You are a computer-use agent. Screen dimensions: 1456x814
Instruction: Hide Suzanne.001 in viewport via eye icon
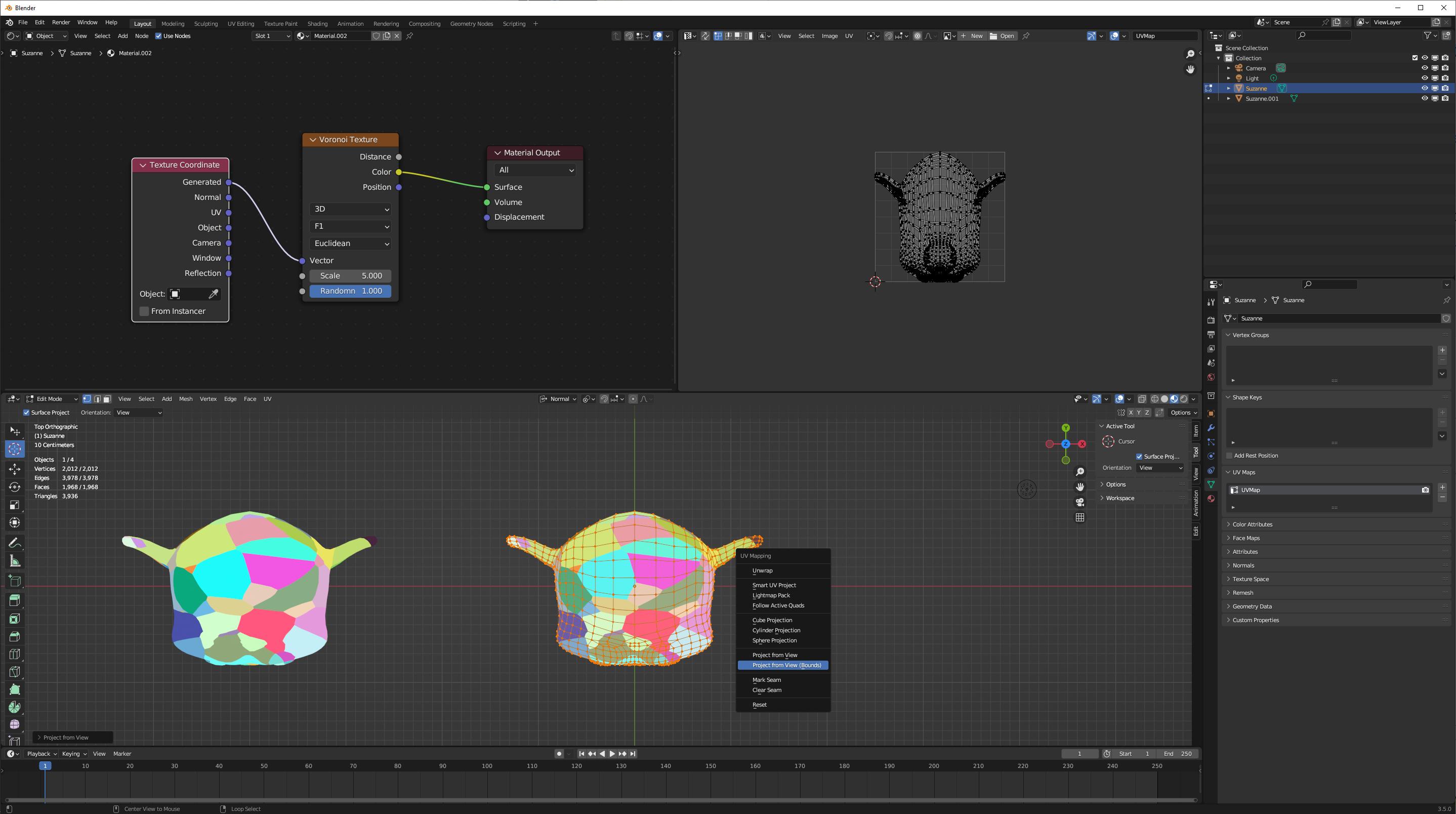click(x=1424, y=98)
